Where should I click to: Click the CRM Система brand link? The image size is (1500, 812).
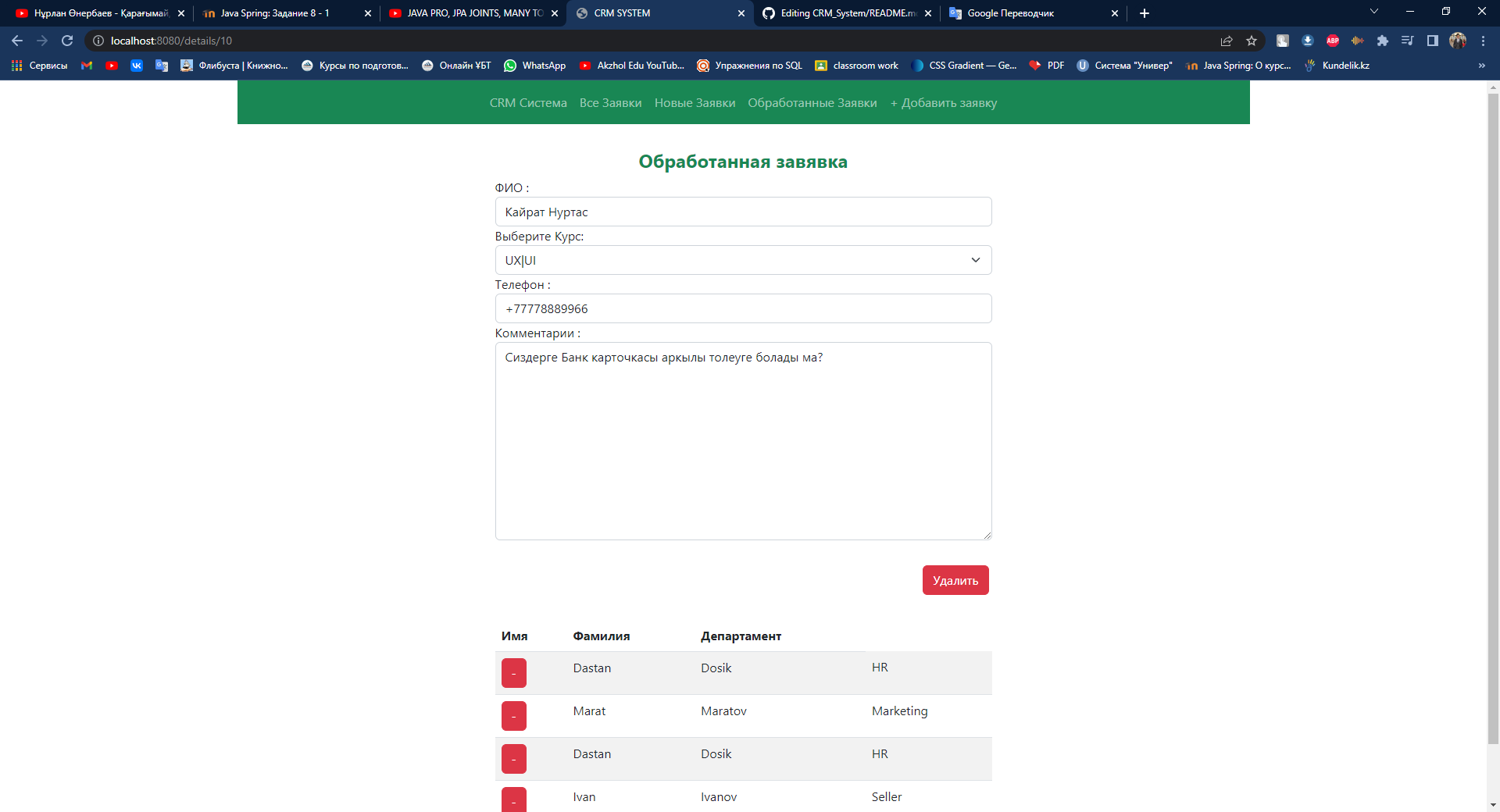tap(528, 103)
